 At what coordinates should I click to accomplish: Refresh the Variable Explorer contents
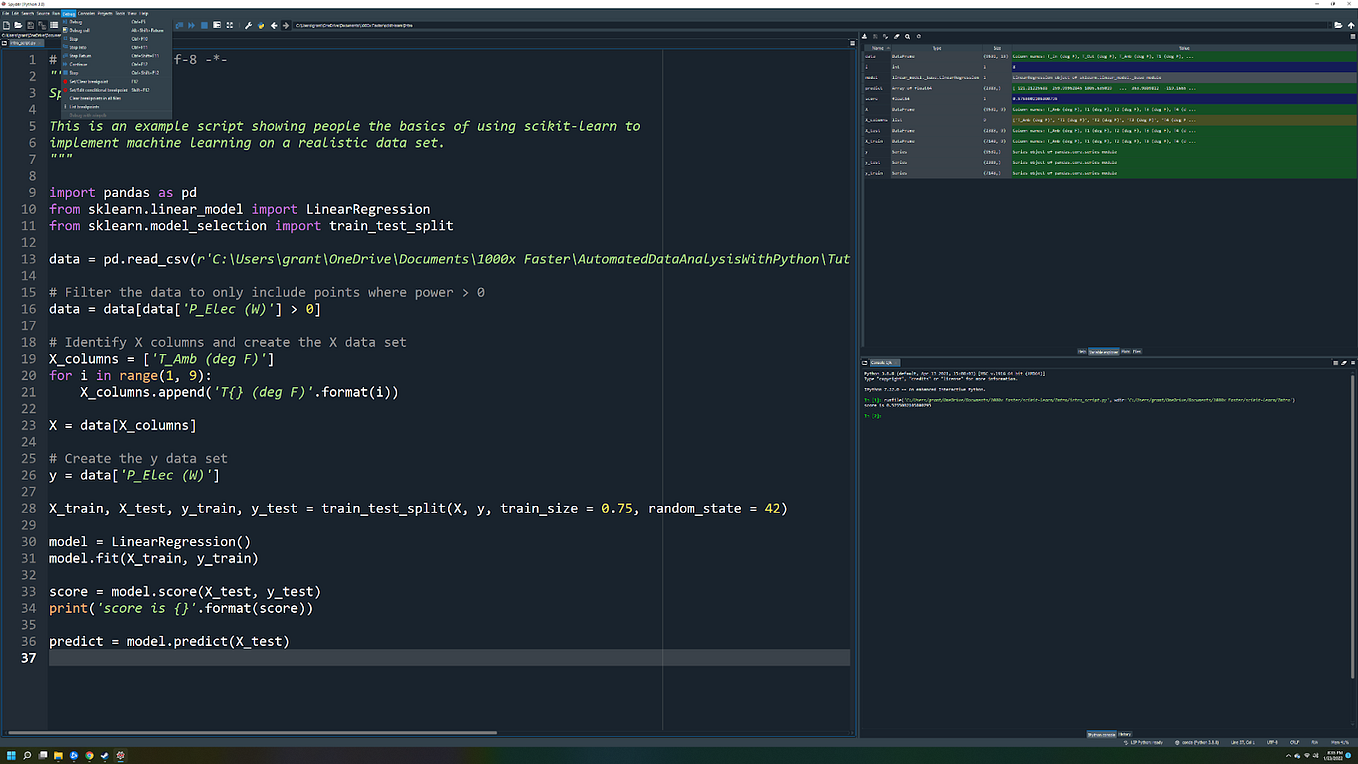point(919,36)
